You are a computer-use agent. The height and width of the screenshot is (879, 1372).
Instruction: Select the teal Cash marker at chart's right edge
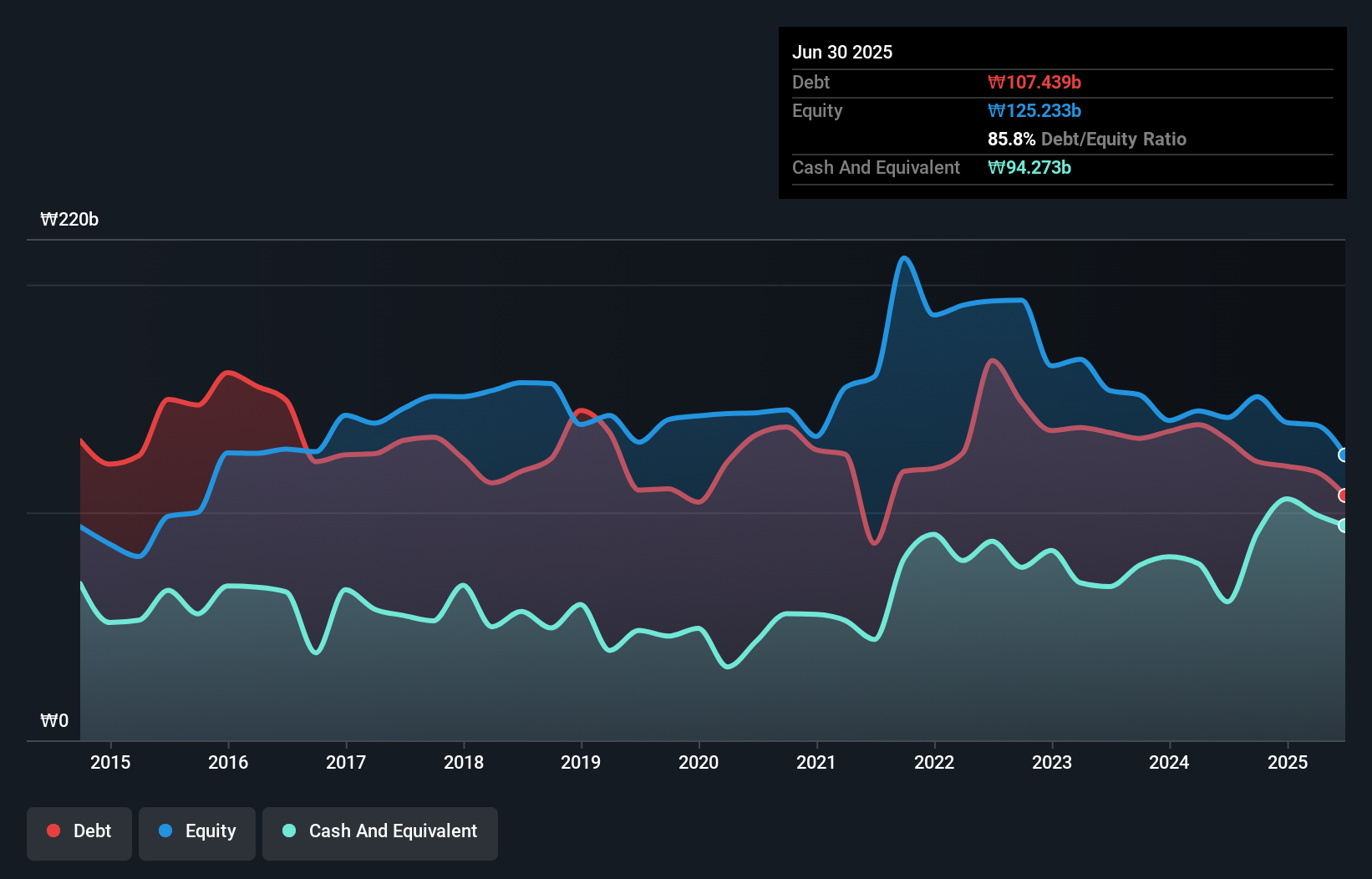1344,526
